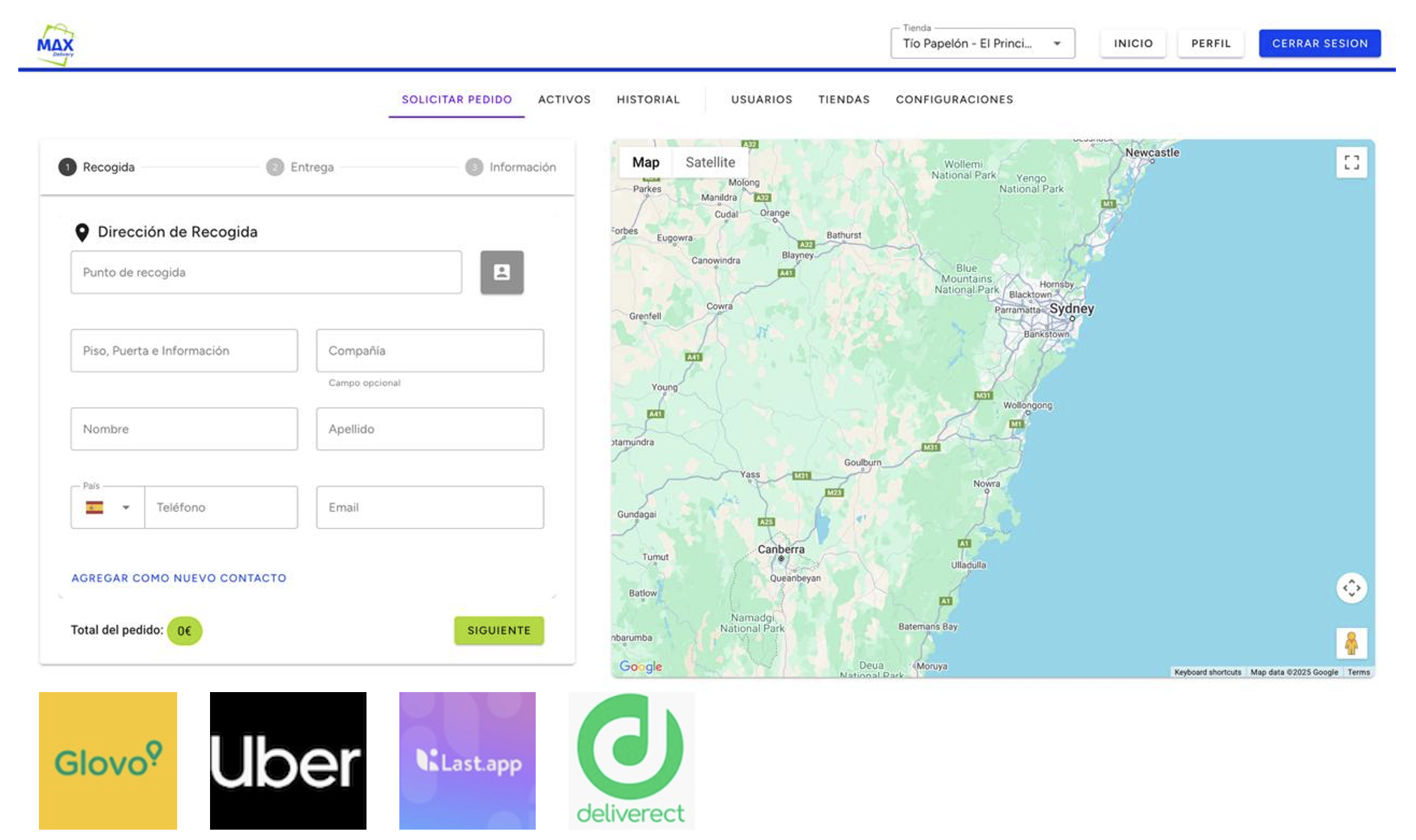This screenshot has height=840, width=1416.
Task: Click the Uber logo
Action: (x=288, y=760)
